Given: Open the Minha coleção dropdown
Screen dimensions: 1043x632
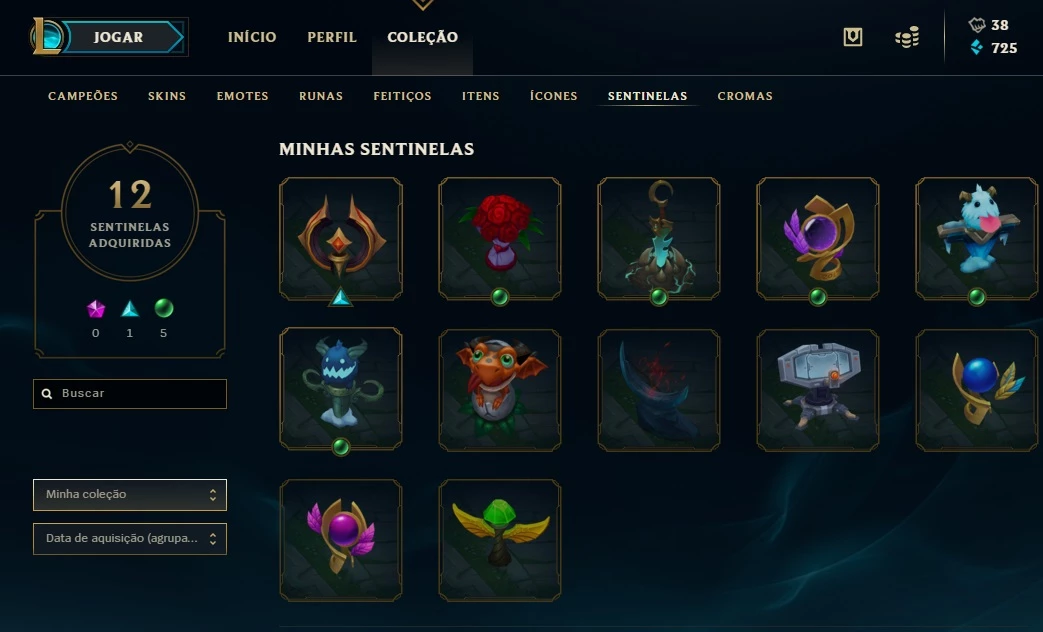Looking at the screenshot, I should [x=130, y=495].
